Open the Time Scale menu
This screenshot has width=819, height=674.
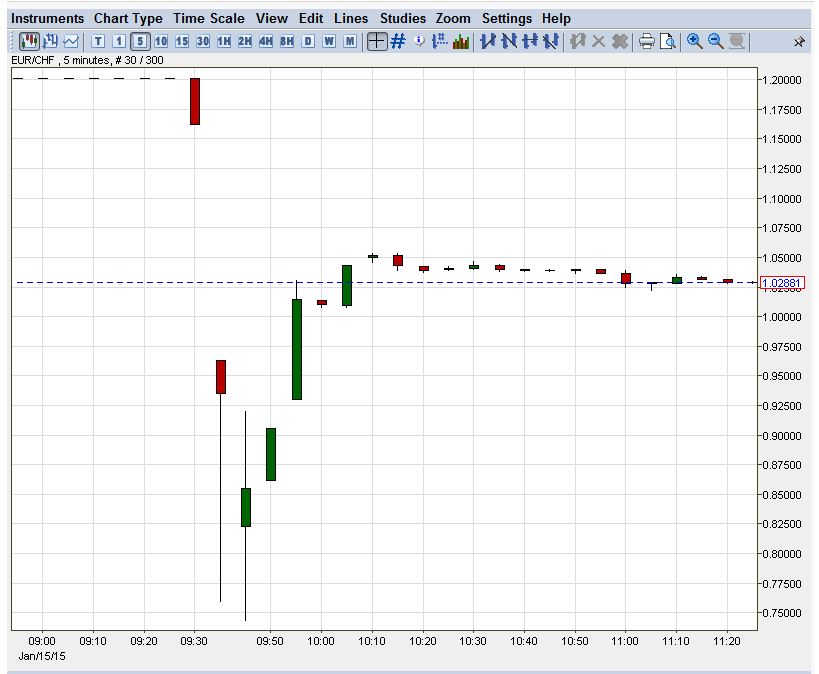click(x=208, y=18)
